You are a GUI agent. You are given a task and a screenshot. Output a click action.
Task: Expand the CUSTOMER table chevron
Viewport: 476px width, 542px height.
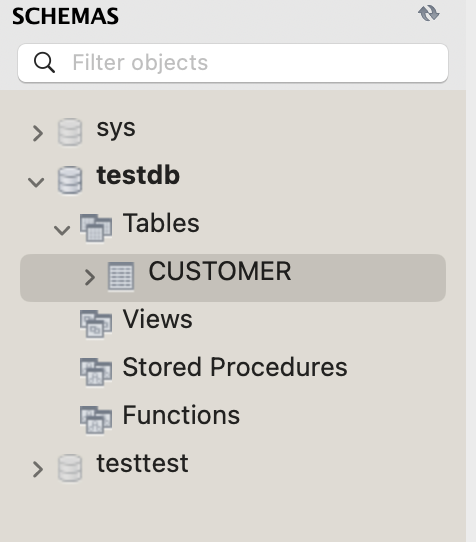tap(90, 277)
